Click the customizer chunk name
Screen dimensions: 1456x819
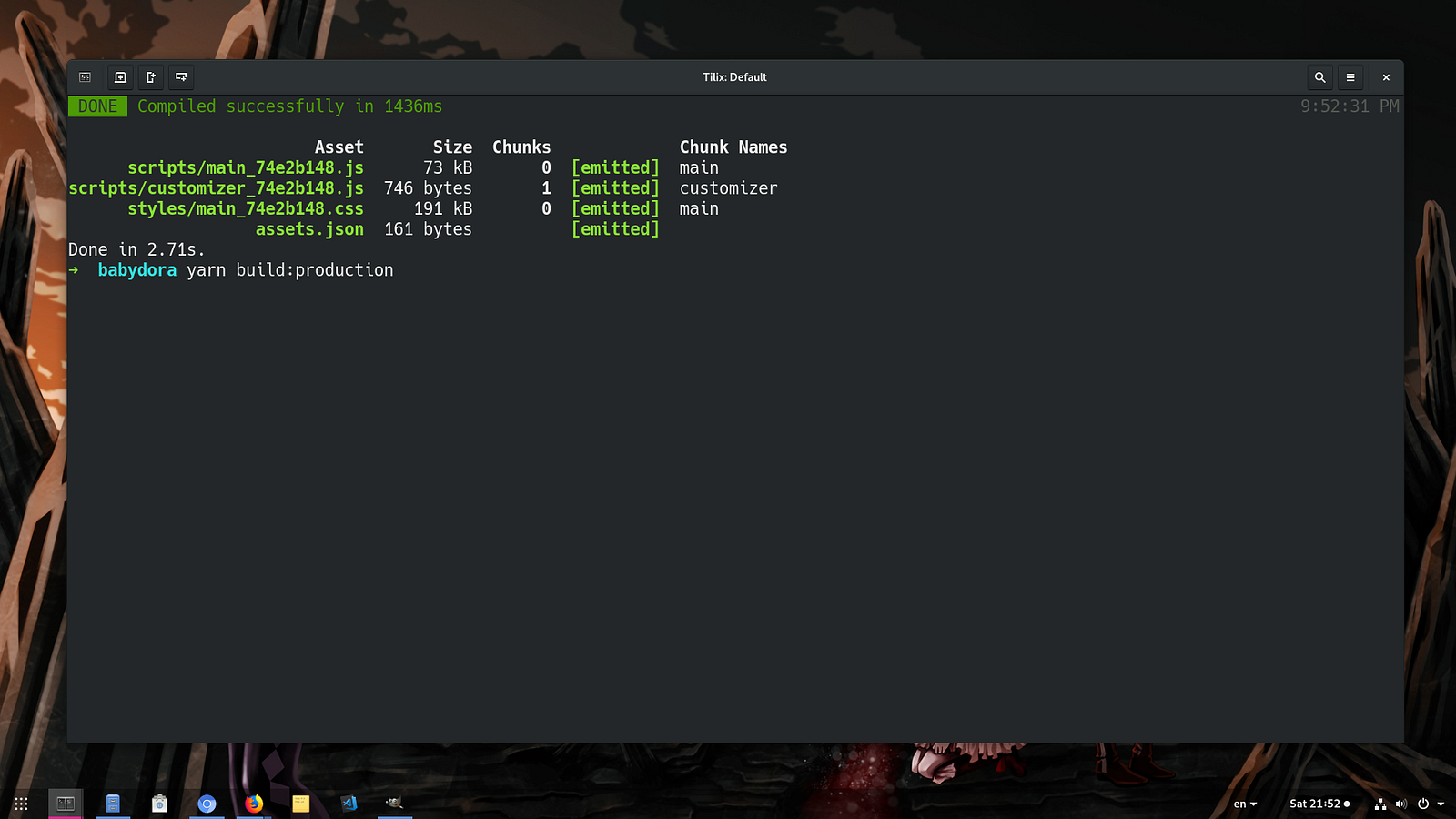[729, 188]
